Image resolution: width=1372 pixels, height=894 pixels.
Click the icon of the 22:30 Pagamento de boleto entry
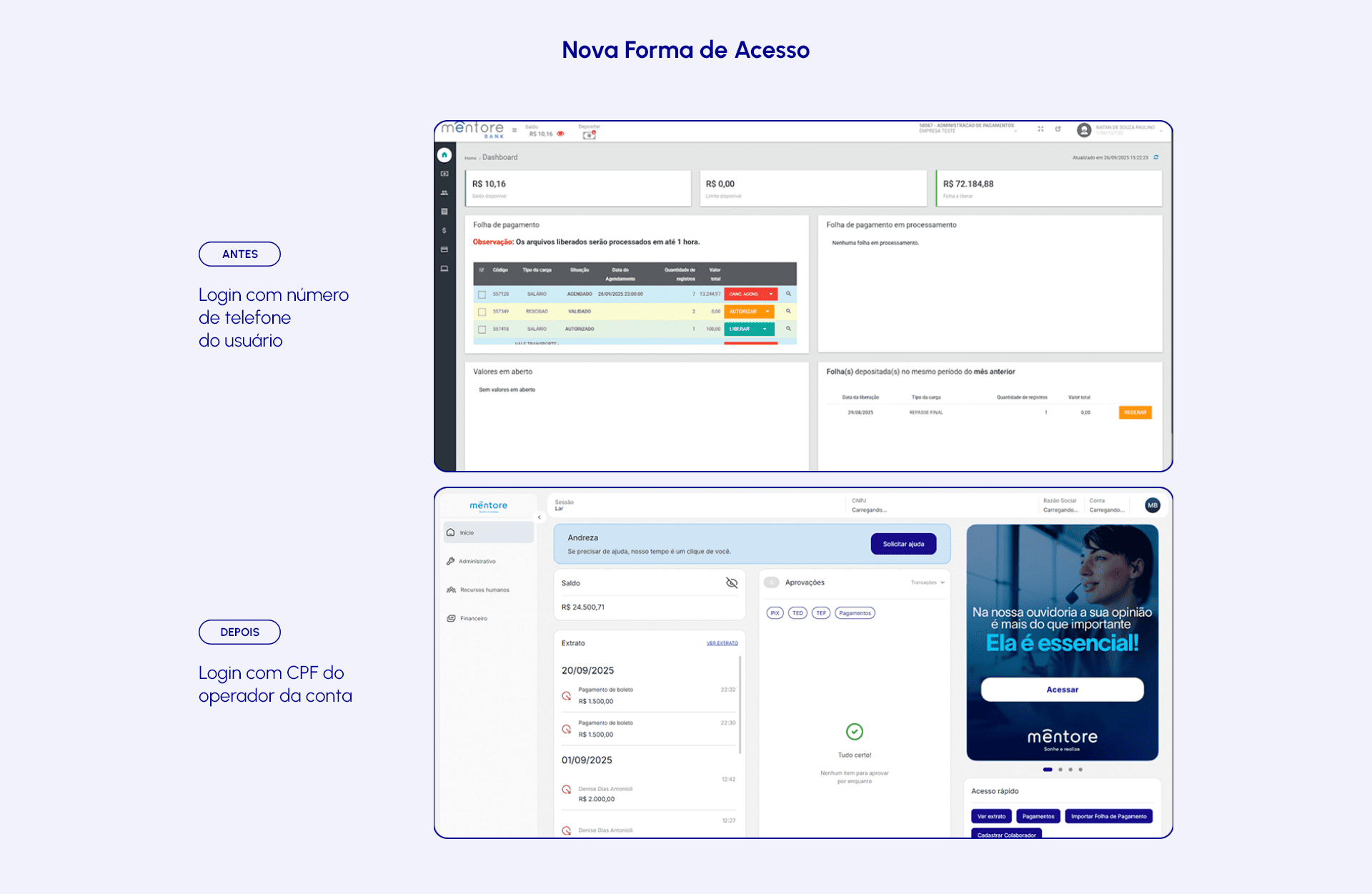point(567,729)
